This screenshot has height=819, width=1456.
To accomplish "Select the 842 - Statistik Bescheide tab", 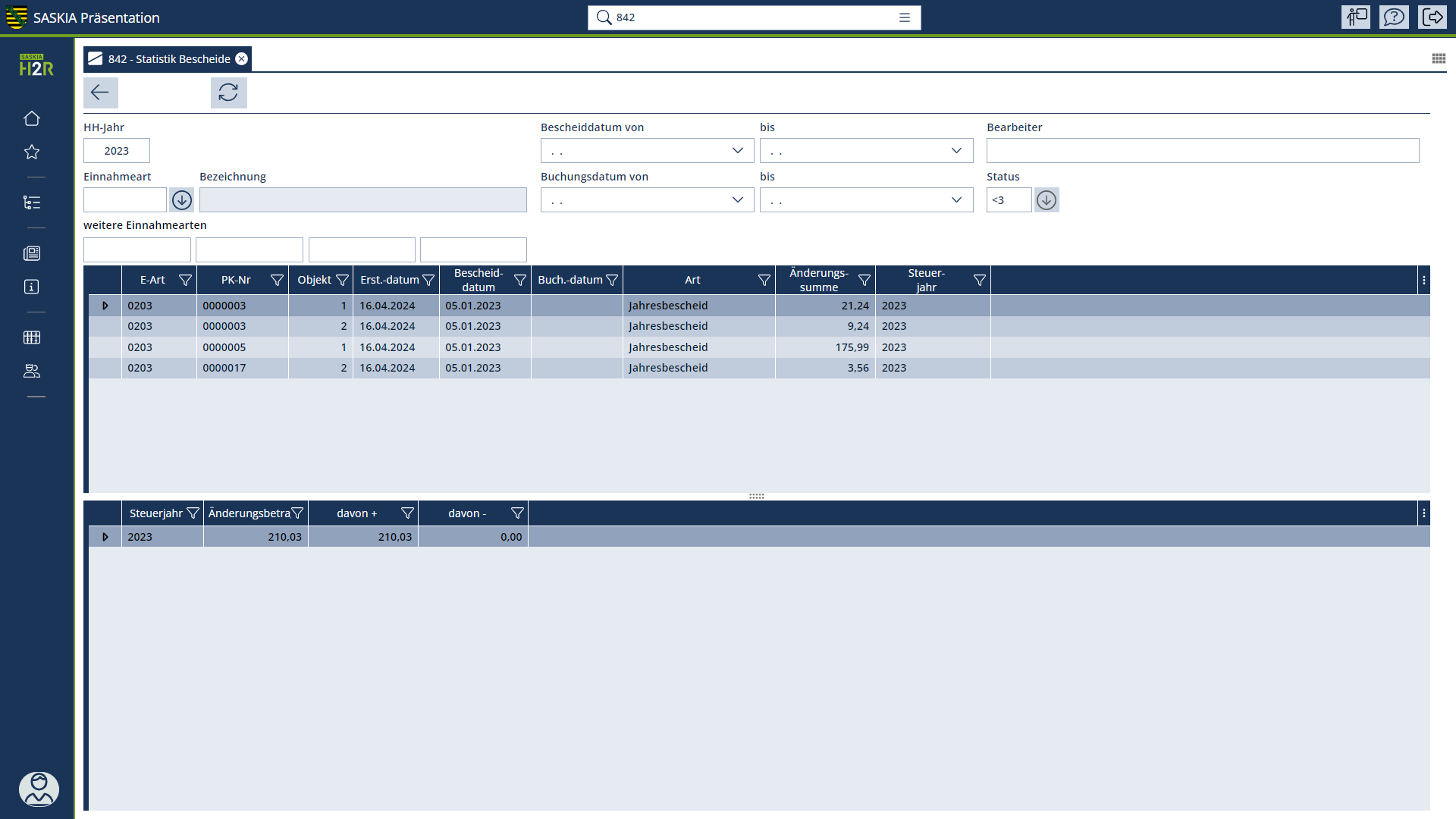I will coord(168,59).
